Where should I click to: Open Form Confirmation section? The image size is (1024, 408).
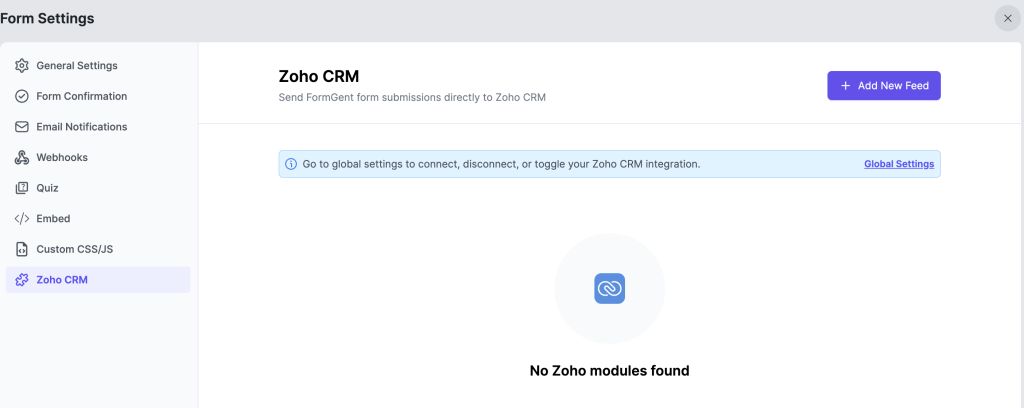point(98,96)
